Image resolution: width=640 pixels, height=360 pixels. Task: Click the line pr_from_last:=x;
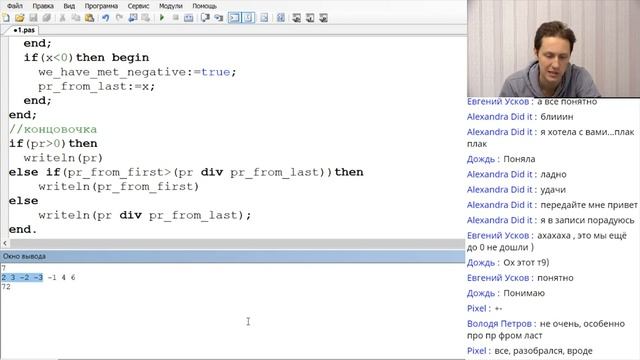point(97,87)
